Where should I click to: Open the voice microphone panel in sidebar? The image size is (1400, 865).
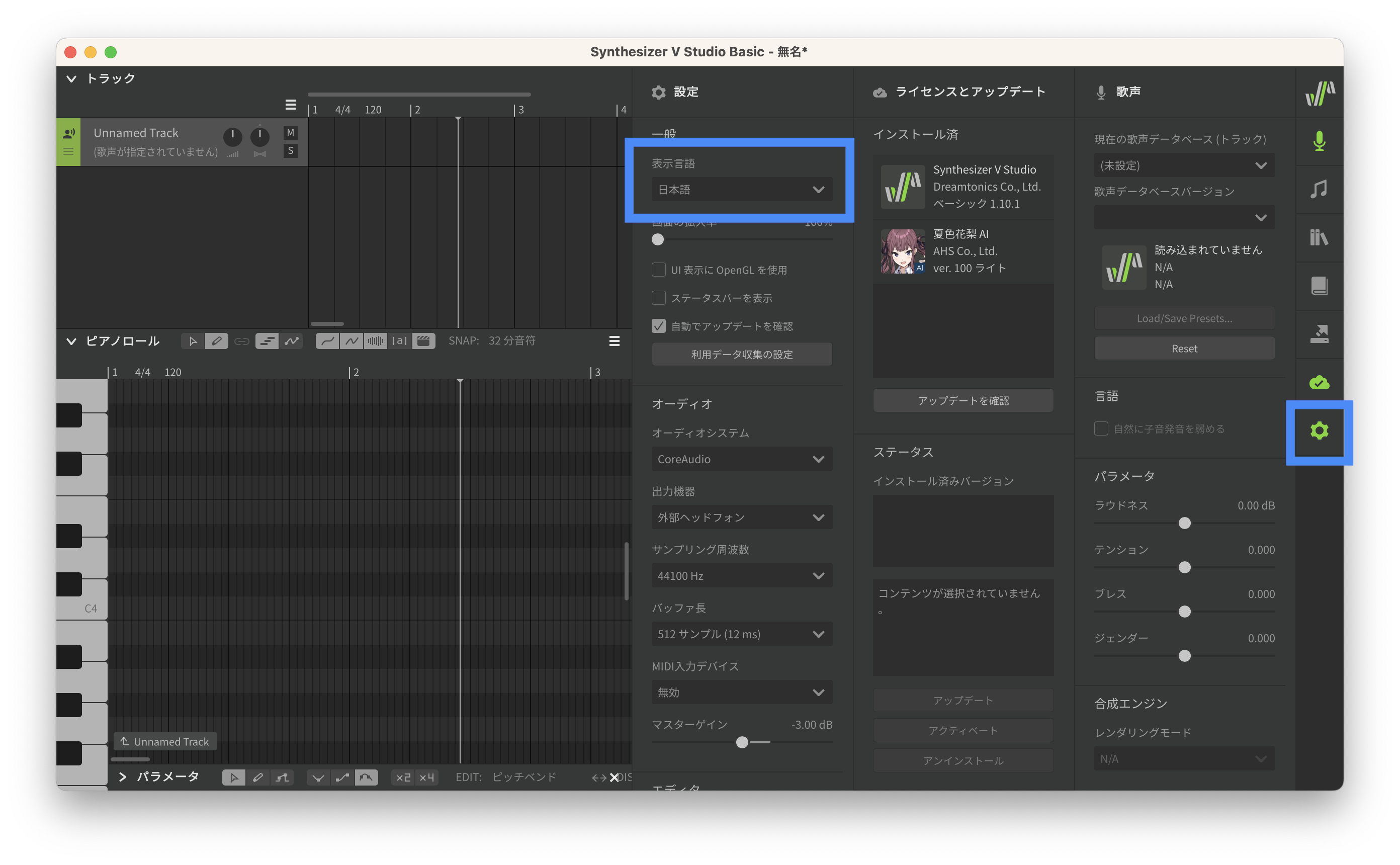(1319, 141)
